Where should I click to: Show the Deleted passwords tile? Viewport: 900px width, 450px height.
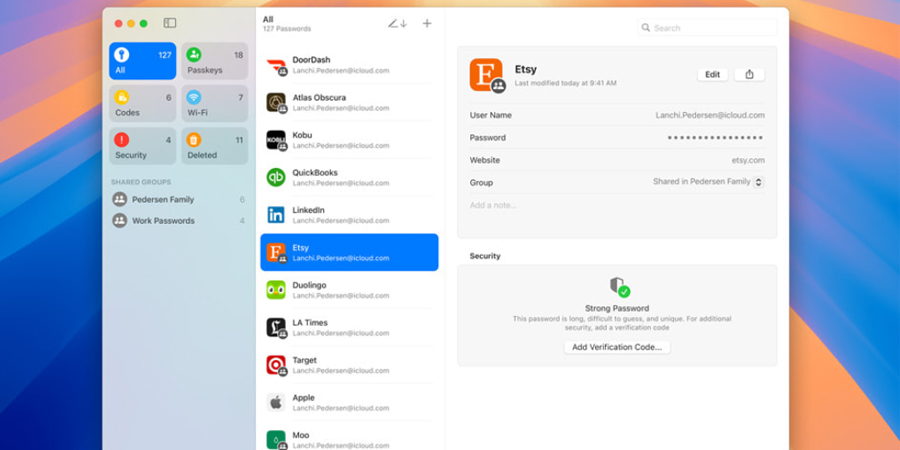click(214, 146)
